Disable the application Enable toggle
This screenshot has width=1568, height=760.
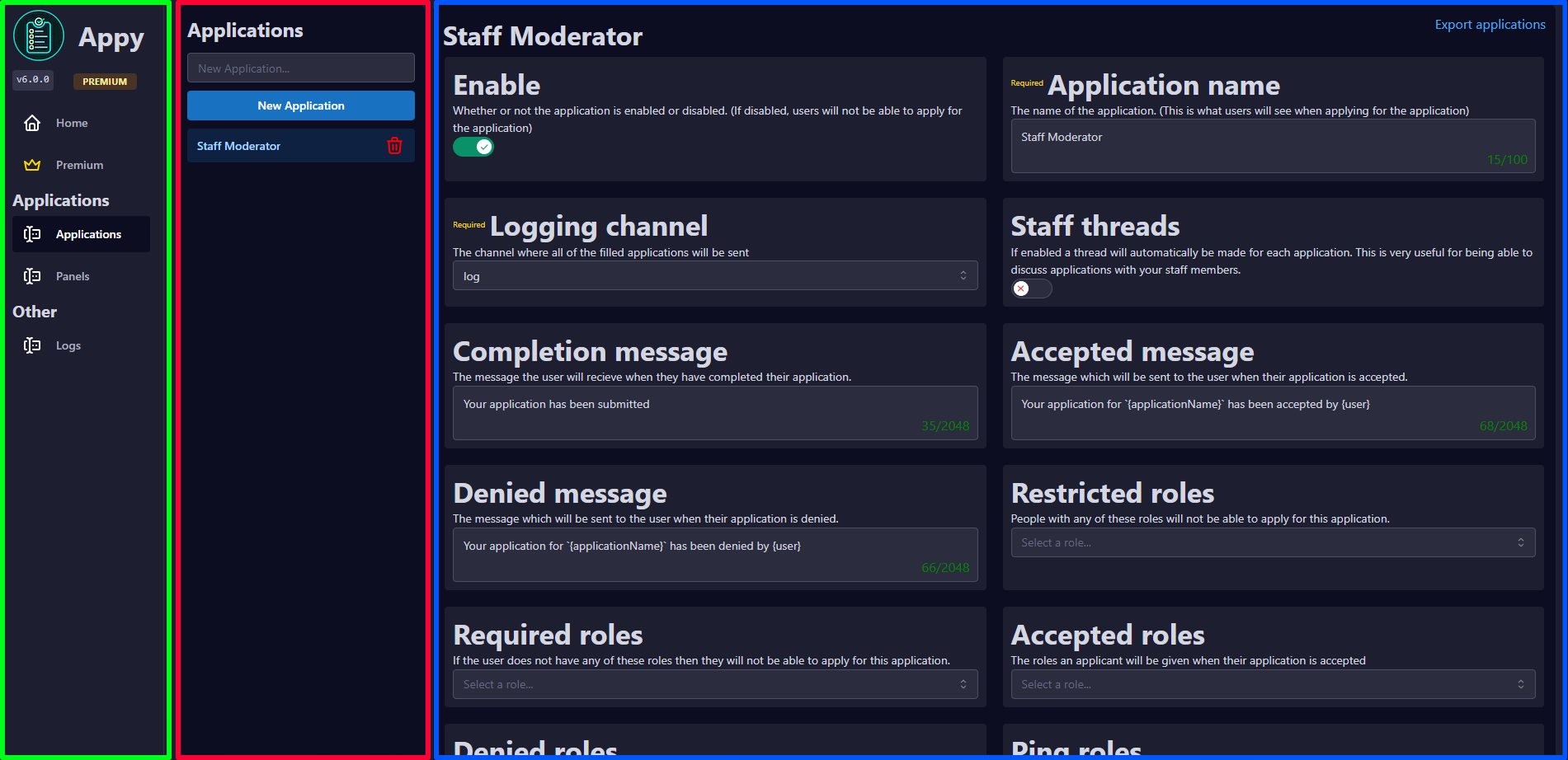[x=473, y=147]
